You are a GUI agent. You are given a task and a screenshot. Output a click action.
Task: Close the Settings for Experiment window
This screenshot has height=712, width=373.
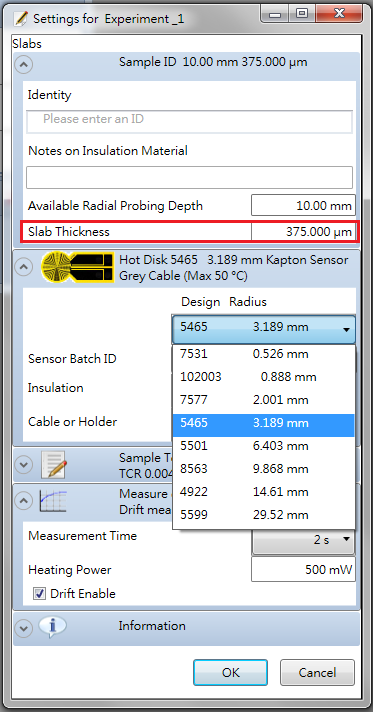pos(339,14)
